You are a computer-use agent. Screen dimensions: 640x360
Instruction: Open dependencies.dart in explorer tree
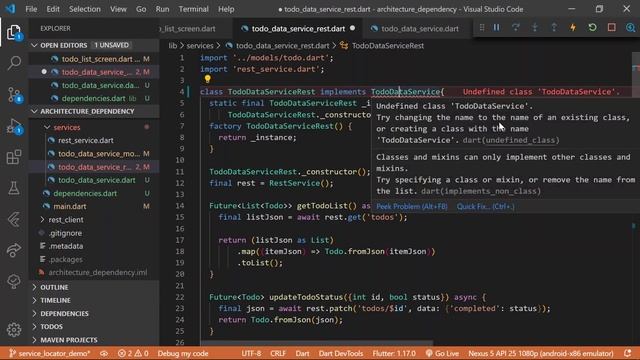pyautogui.click(x=85, y=193)
